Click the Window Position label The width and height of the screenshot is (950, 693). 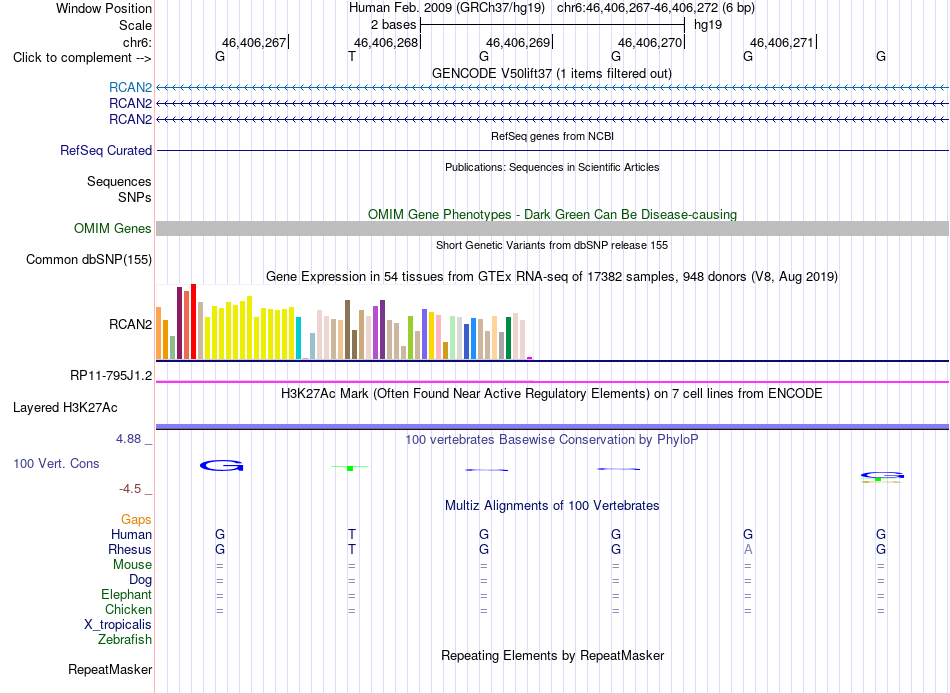click(104, 8)
